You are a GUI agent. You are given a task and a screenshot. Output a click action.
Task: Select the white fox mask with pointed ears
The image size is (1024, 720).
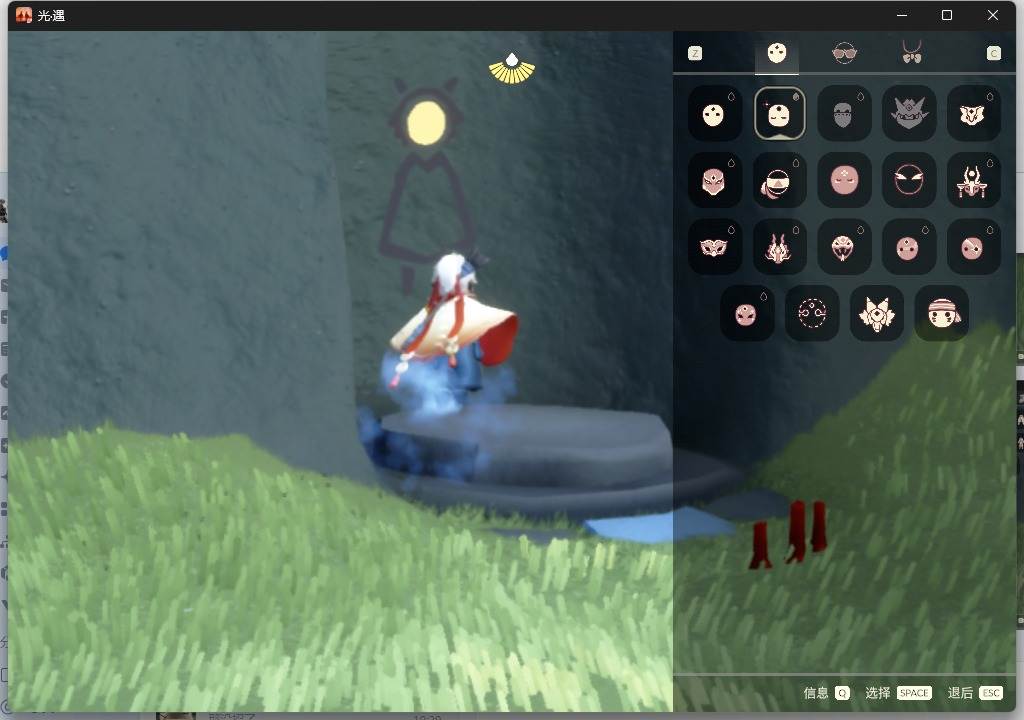coord(876,314)
